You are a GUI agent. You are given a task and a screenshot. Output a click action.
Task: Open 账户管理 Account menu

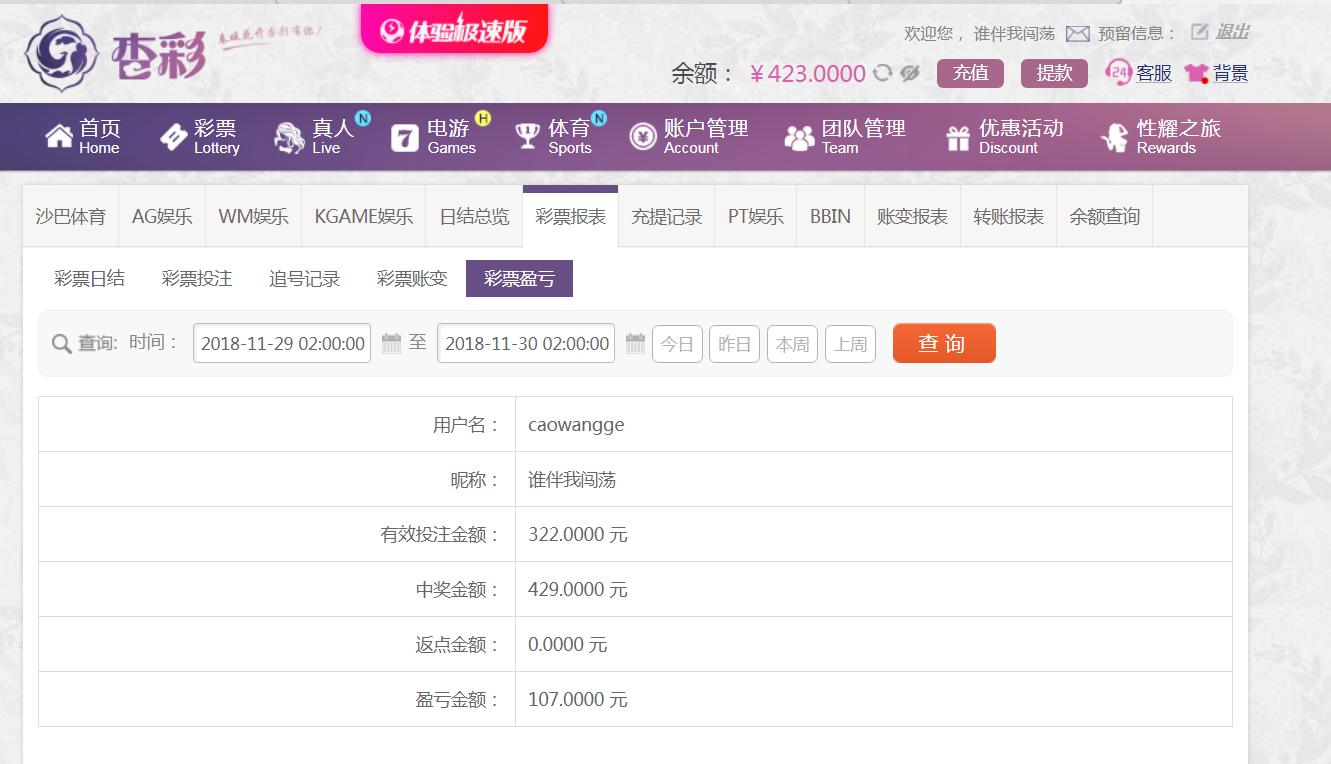pyautogui.click(x=689, y=137)
